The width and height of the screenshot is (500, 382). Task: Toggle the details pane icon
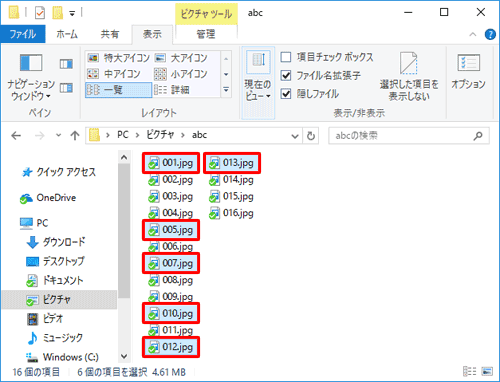pos(66,88)
